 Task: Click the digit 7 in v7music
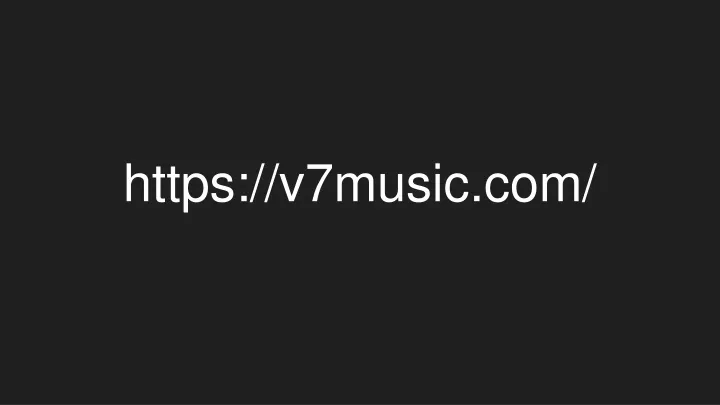click(x=321, y=183)
